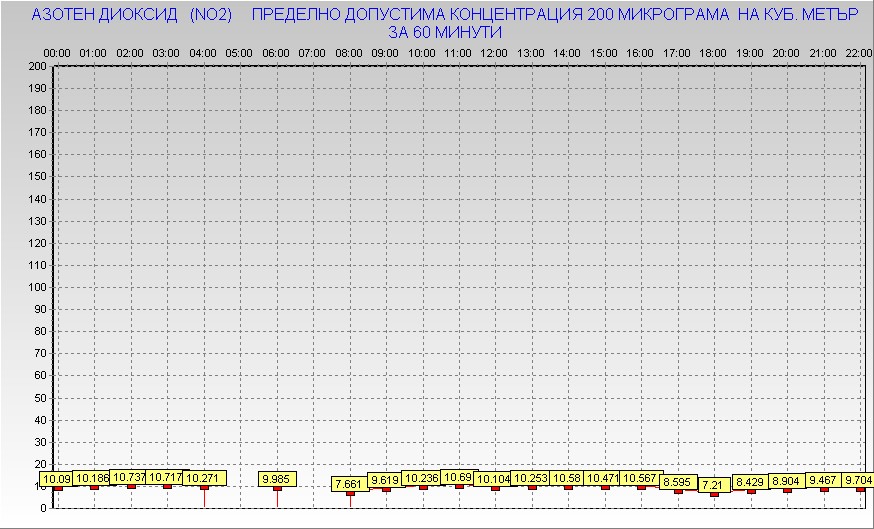Click the 05:00 time axis label
Image resolution: width=874 pixels, height=529 pixels.
(x=239, y=52)
